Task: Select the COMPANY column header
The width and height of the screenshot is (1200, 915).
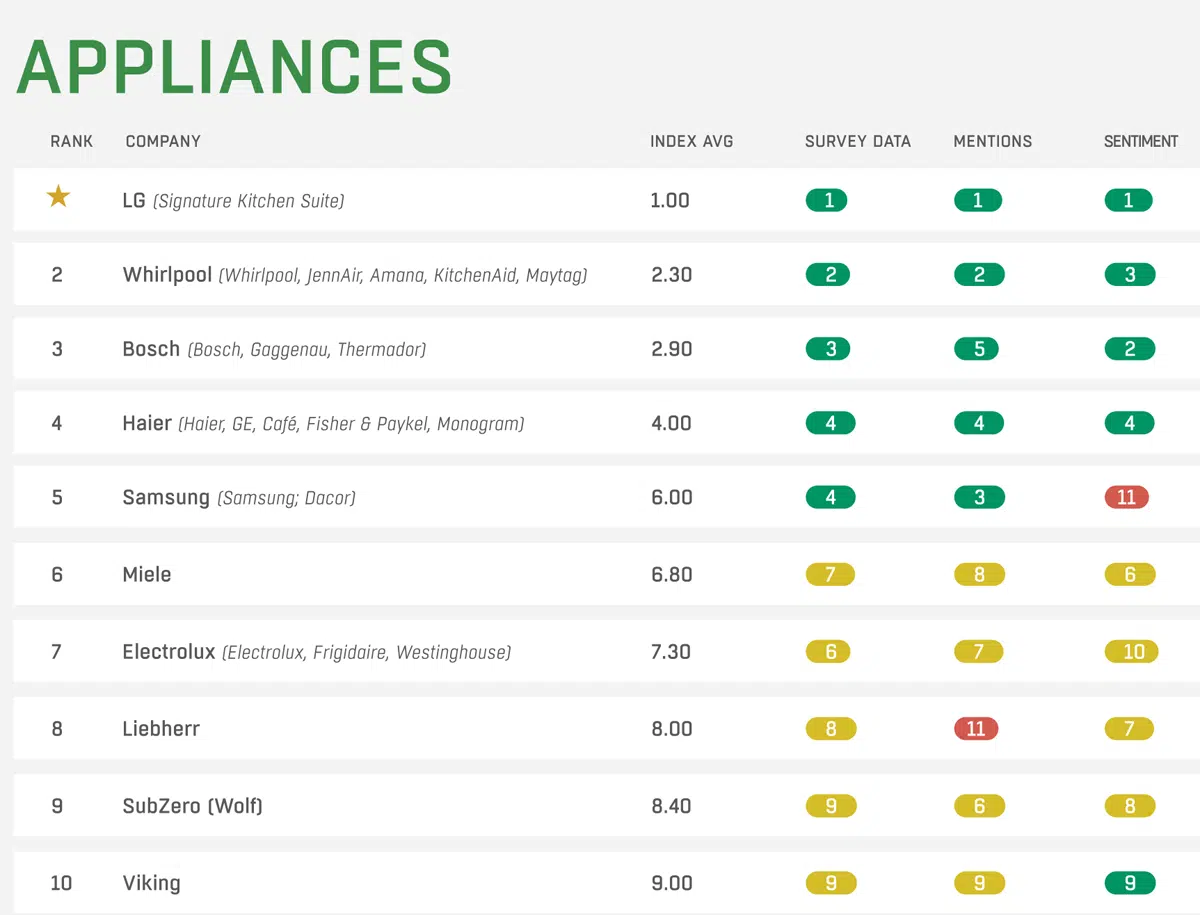Action: click(x=163, y=141)
